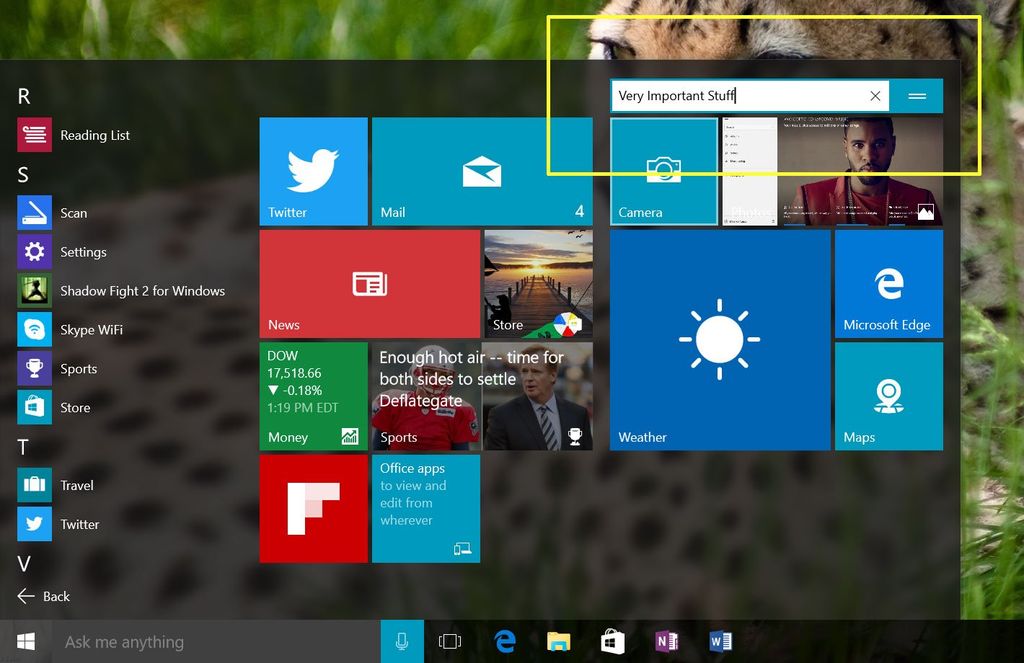The width and height of the screenshot is (1024, 663).
Task: Click the Back link at bottom of list
Action: click(x=53, y=596)
